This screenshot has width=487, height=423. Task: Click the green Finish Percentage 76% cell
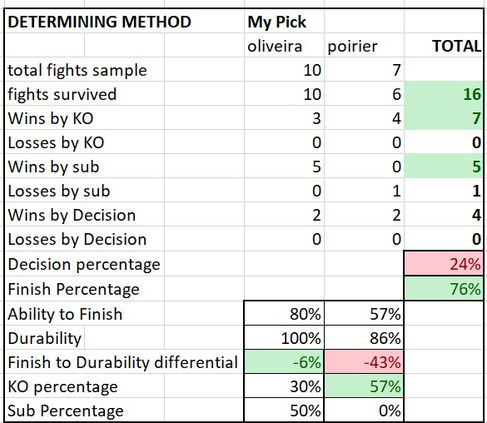(444, 288)
